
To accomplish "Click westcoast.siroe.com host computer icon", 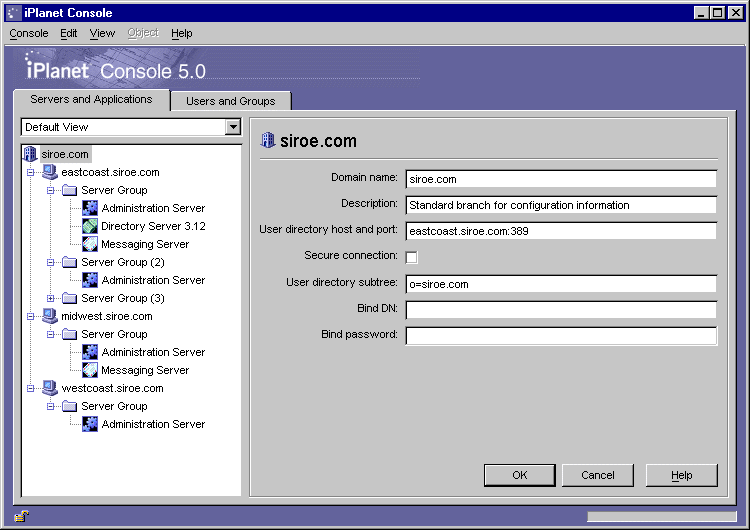I will [50, 388].
